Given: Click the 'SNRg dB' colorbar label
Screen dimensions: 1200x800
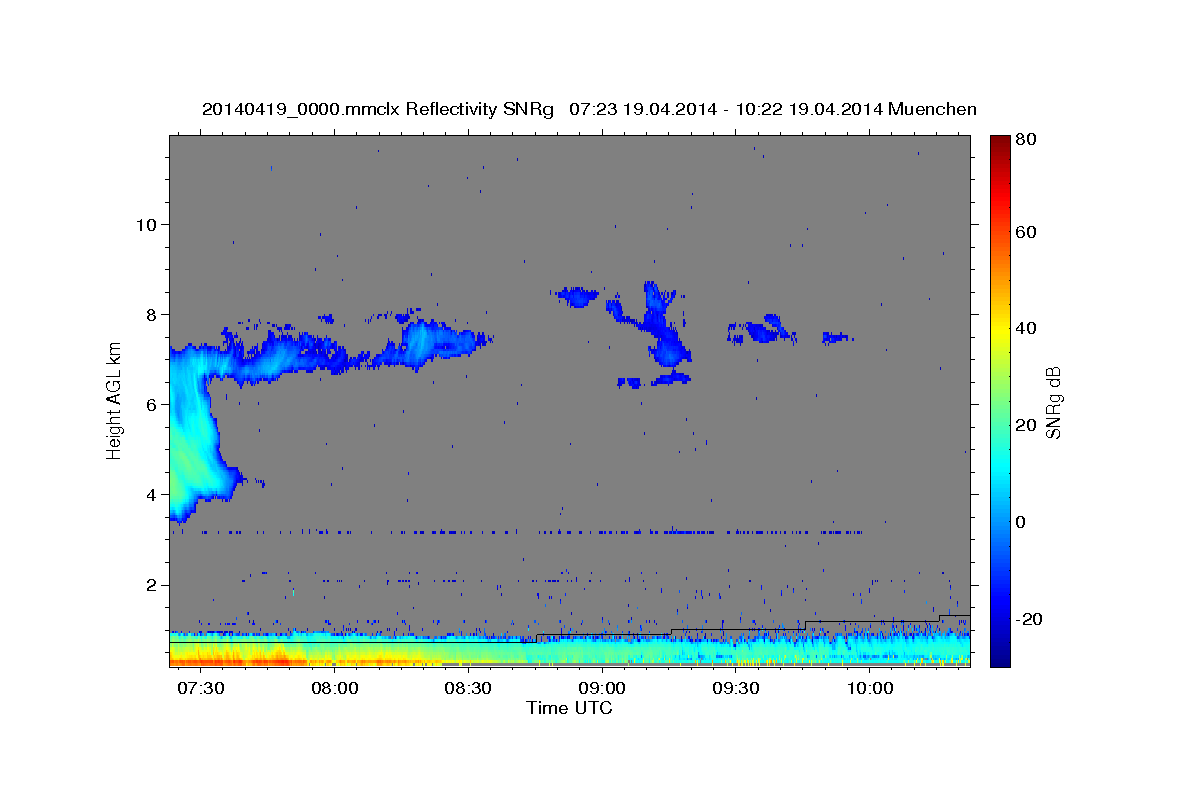Looking at the screenshot, I should (x=1053, y=402).
